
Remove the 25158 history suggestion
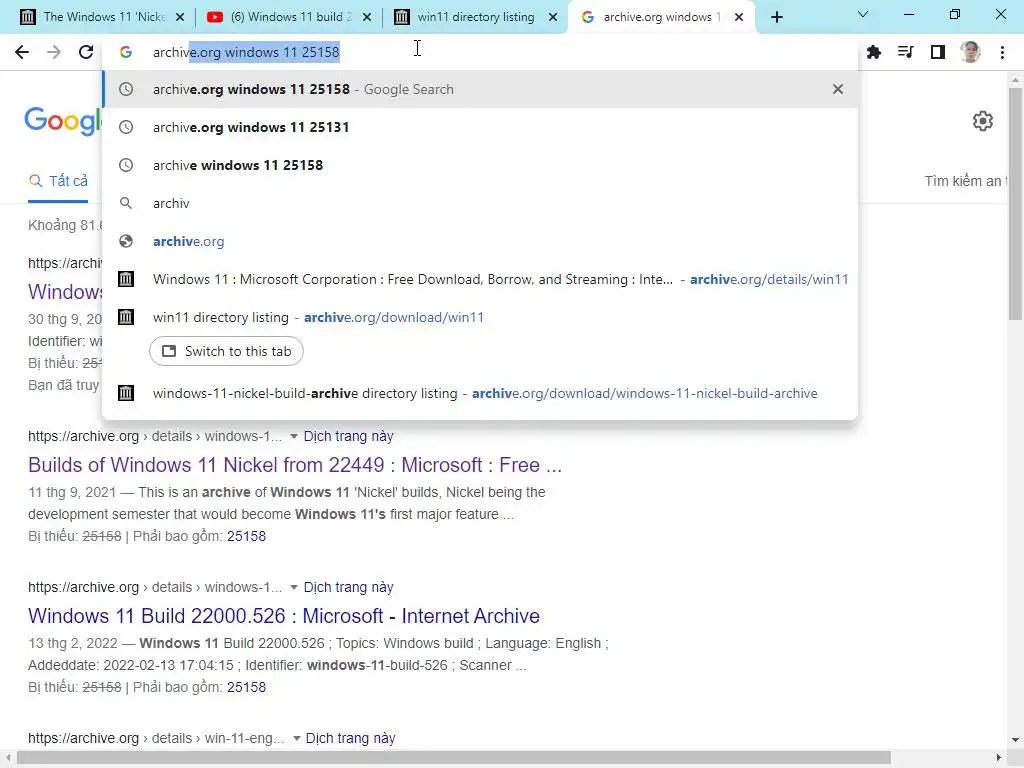[x=838, y=89]
